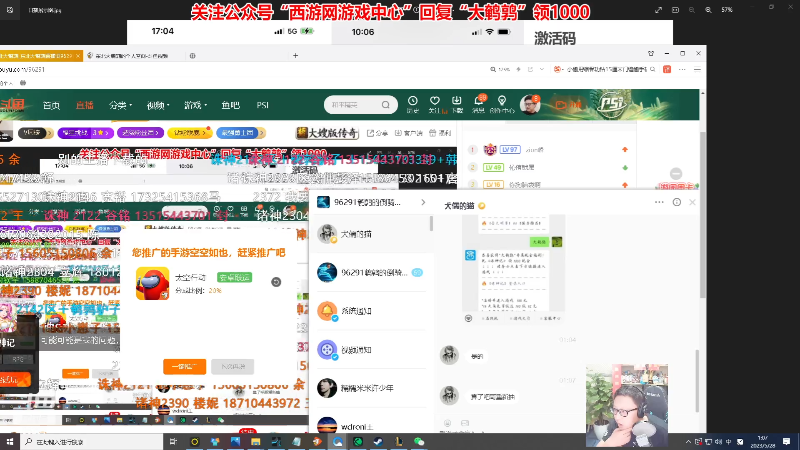Open the info circle icon in chat header
Viewport: 800px width, 450px height.
(x=677, y=203)
